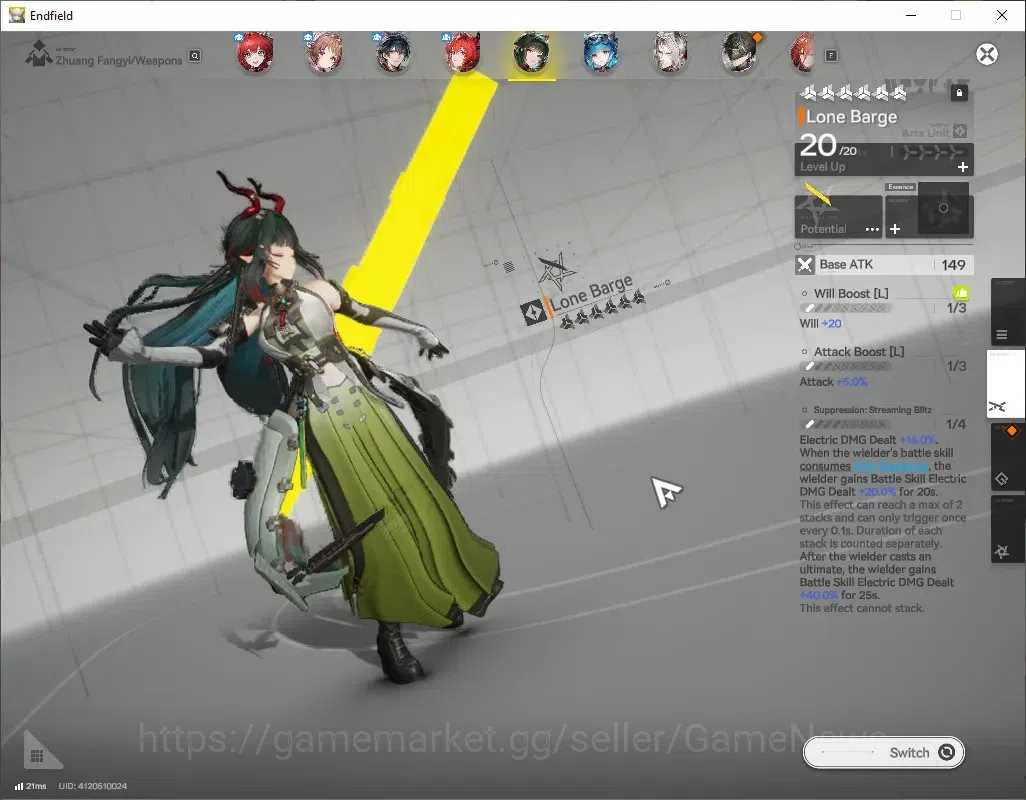
Task: Open the top sidebar tab with list icon
Action: [x=1007, y=313]
